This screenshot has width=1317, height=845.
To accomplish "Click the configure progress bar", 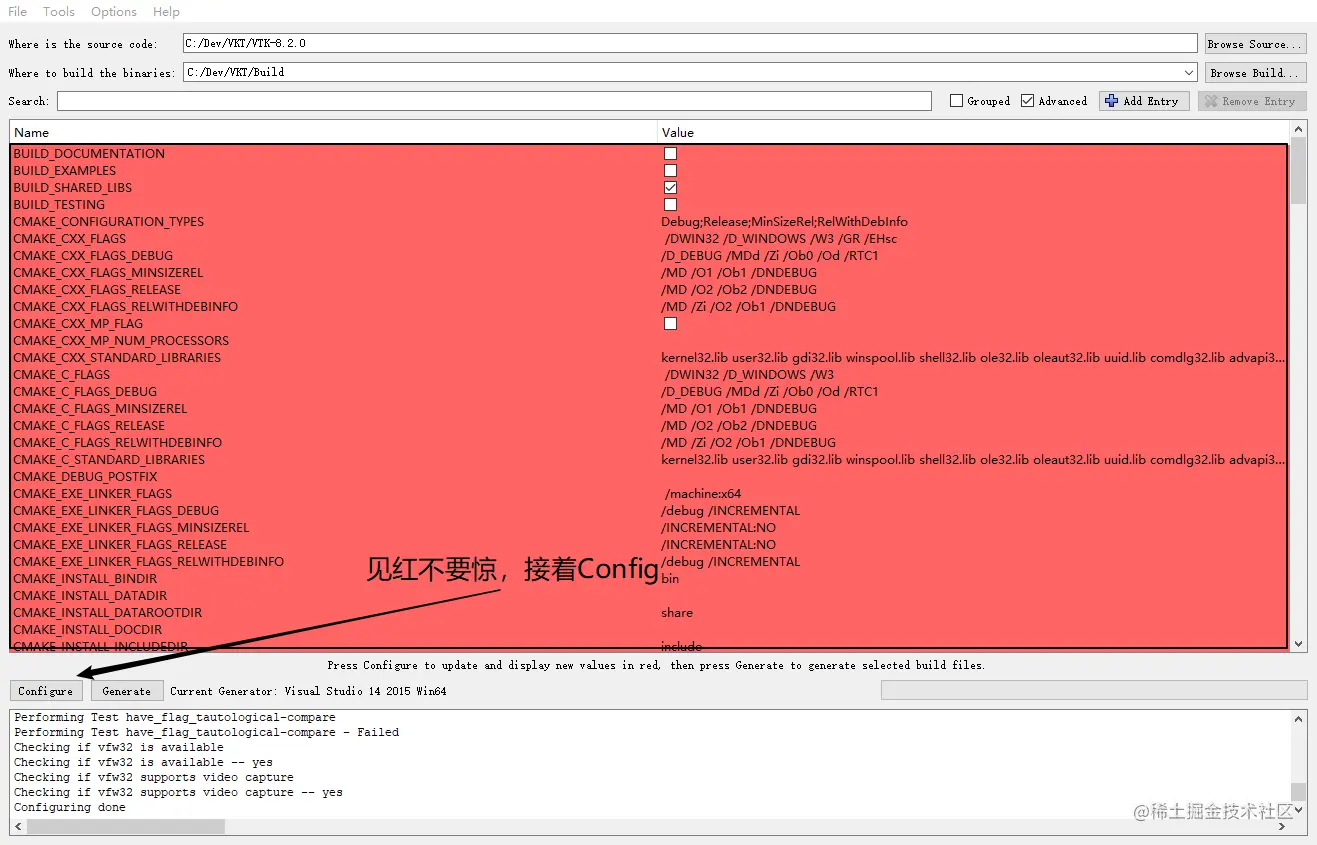I will [x=1094, y=690].
